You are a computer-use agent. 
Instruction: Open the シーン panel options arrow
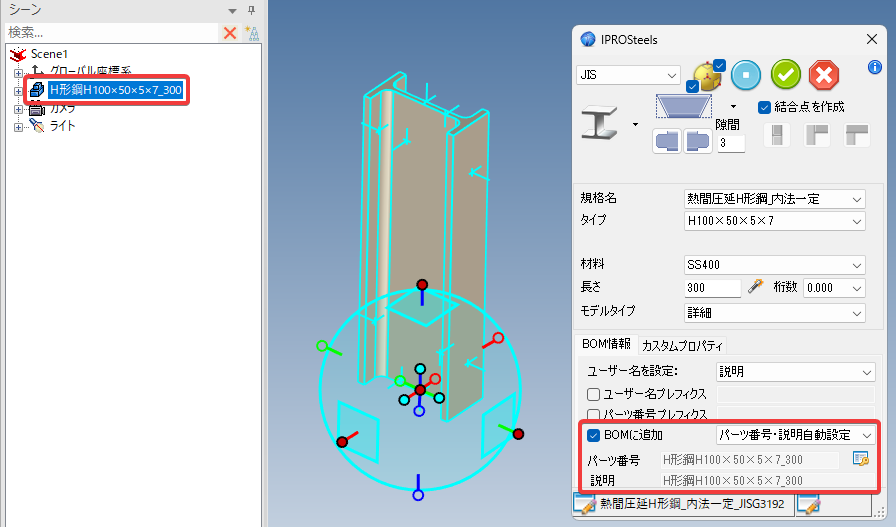232,11
